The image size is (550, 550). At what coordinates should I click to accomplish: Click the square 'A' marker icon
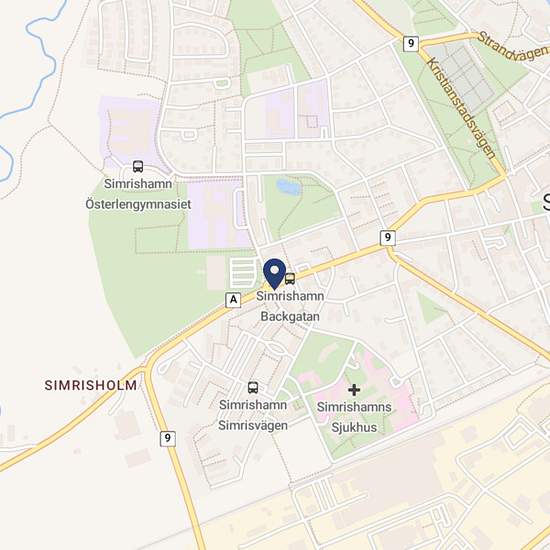[x=233, y=300]
